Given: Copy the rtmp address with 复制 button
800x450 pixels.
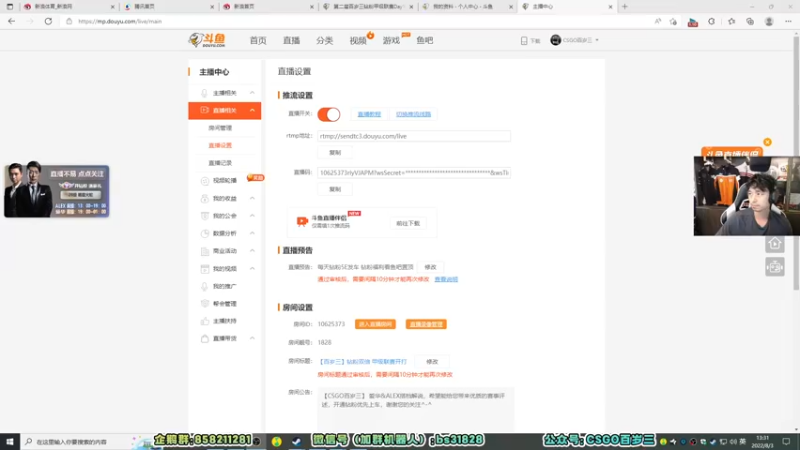Looking at the screenshot, I should (x=335, y=153).
